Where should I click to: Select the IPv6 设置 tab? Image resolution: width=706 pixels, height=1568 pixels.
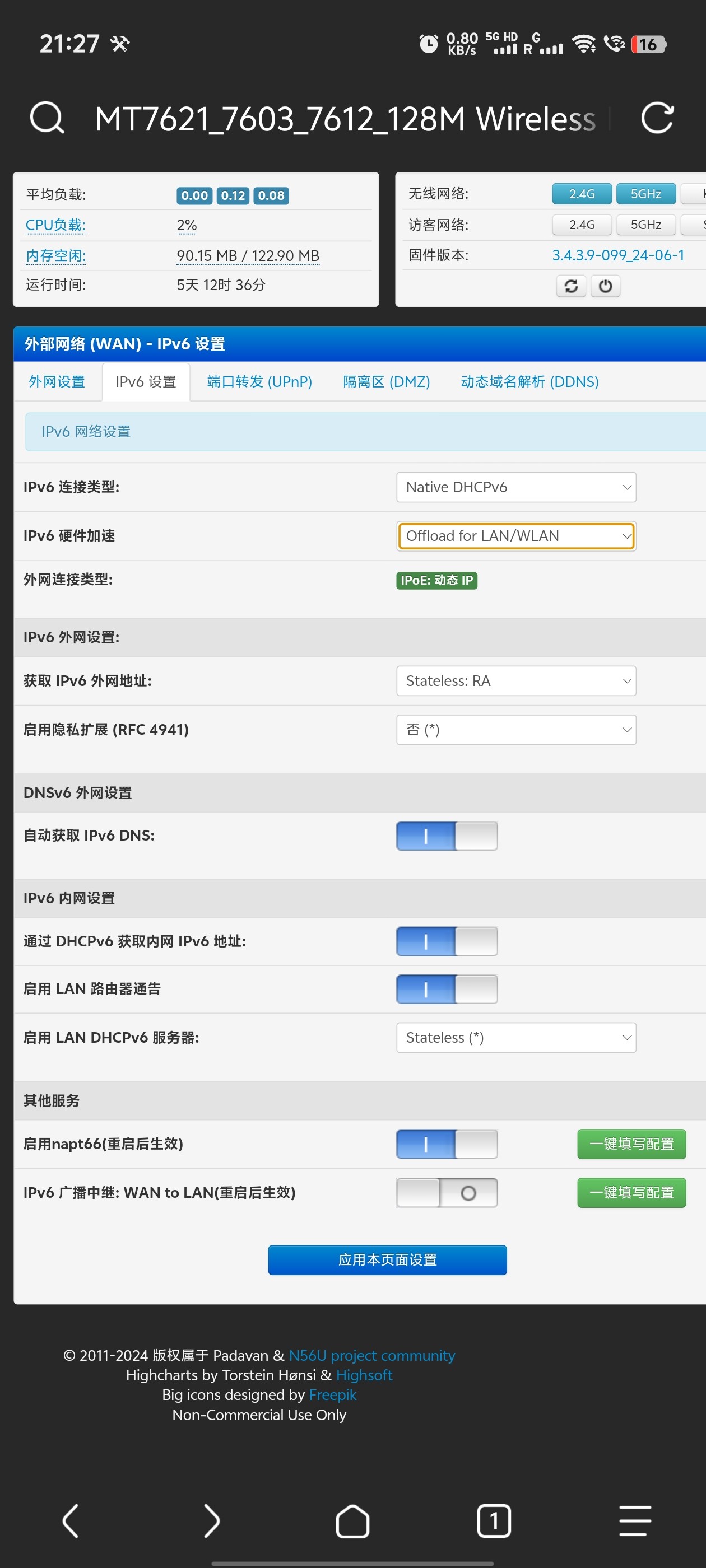click(146, 382)
